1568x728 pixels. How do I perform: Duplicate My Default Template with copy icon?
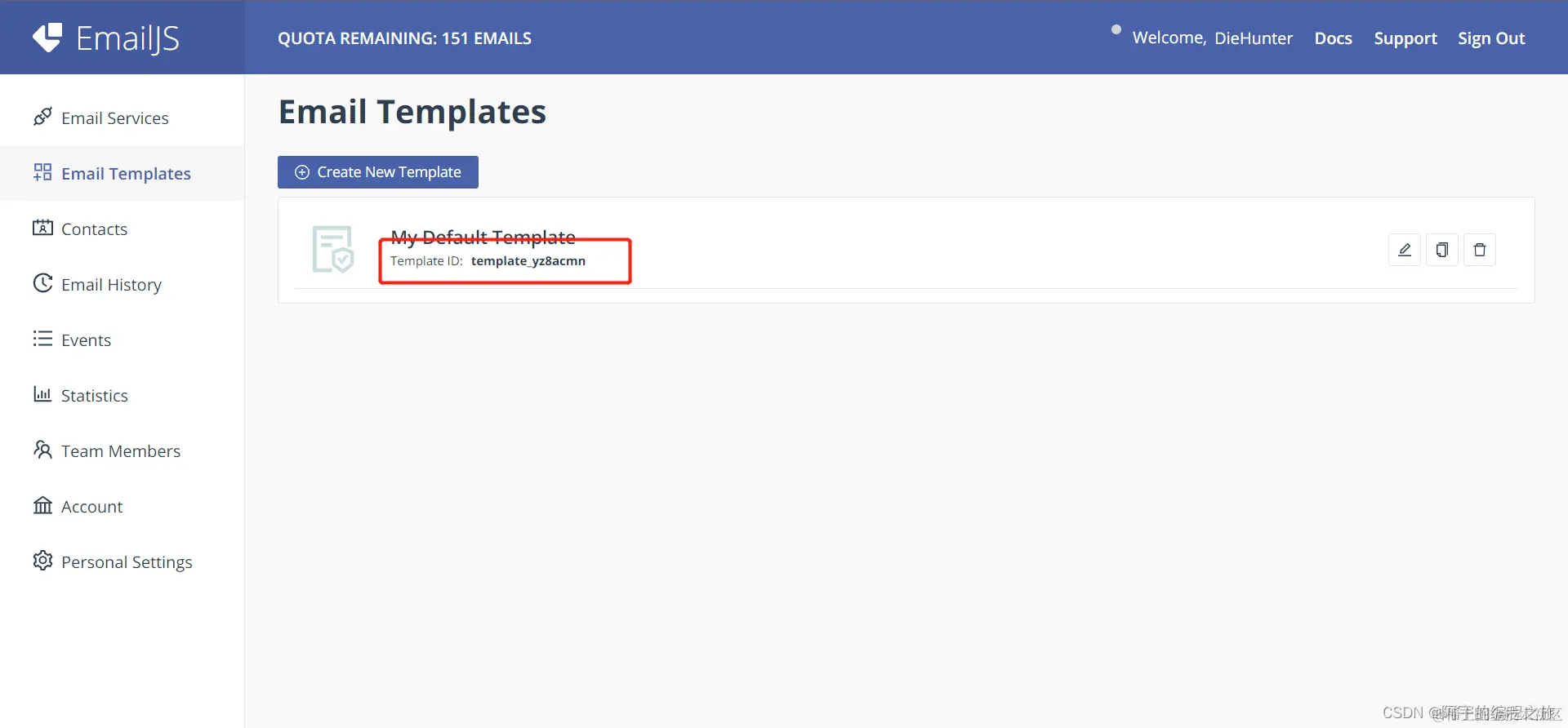1442,250
